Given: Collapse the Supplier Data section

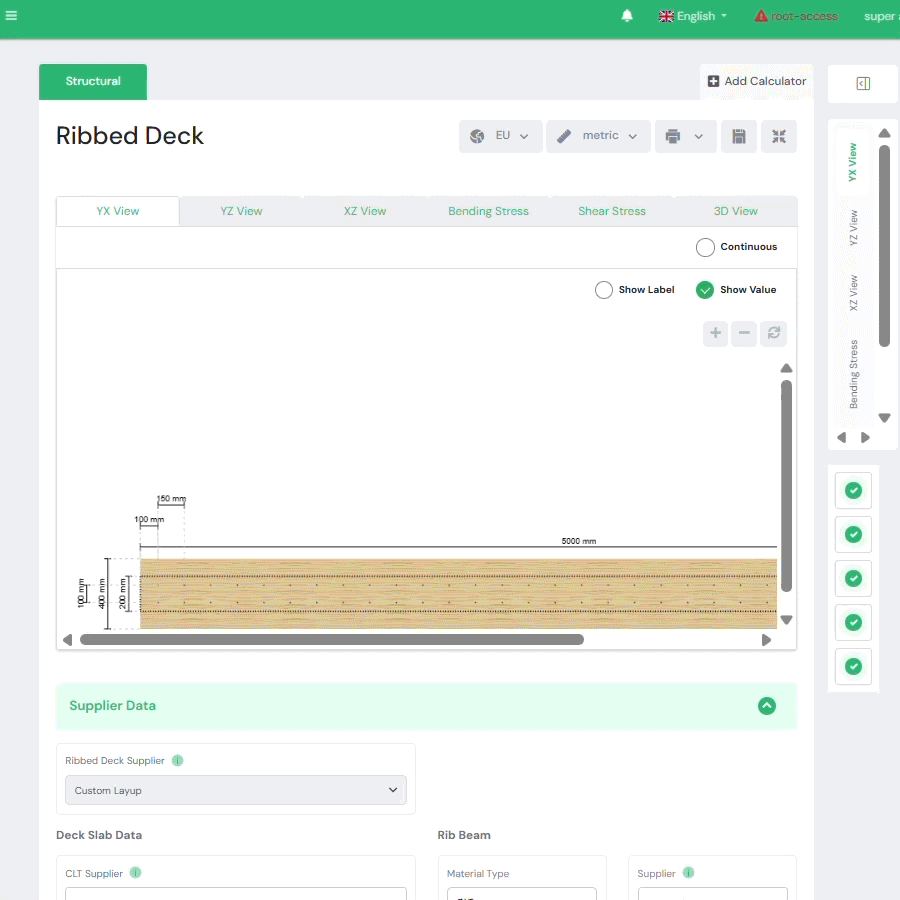Looking at the screenshot, I should pos(767,706).
